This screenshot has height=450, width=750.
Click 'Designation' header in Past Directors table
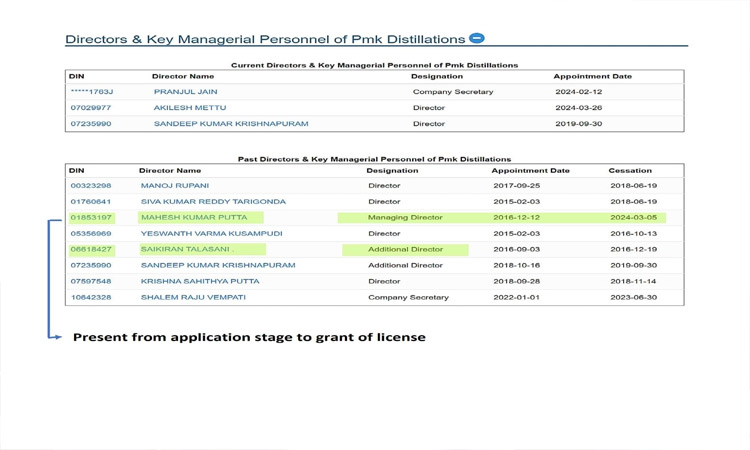[x=392, y=170]
